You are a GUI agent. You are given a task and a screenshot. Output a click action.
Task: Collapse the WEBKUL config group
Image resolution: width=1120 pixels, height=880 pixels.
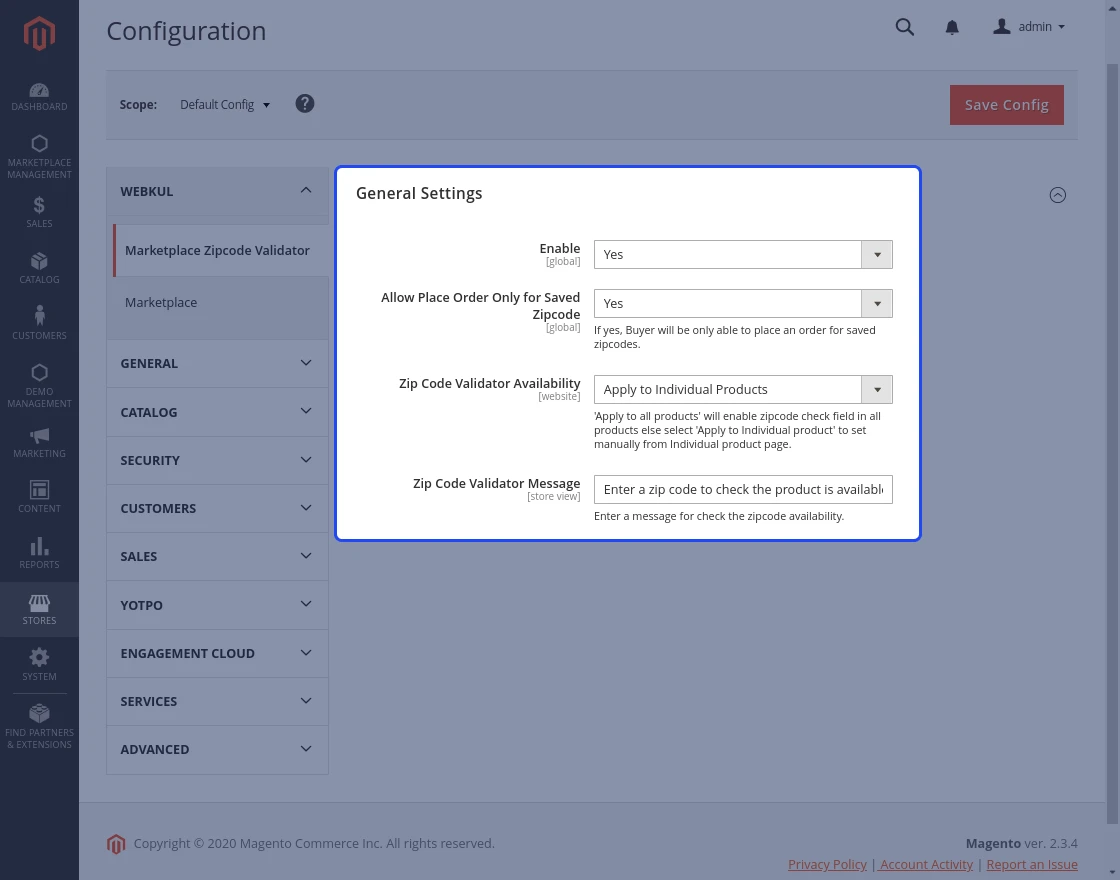(217, 191)
